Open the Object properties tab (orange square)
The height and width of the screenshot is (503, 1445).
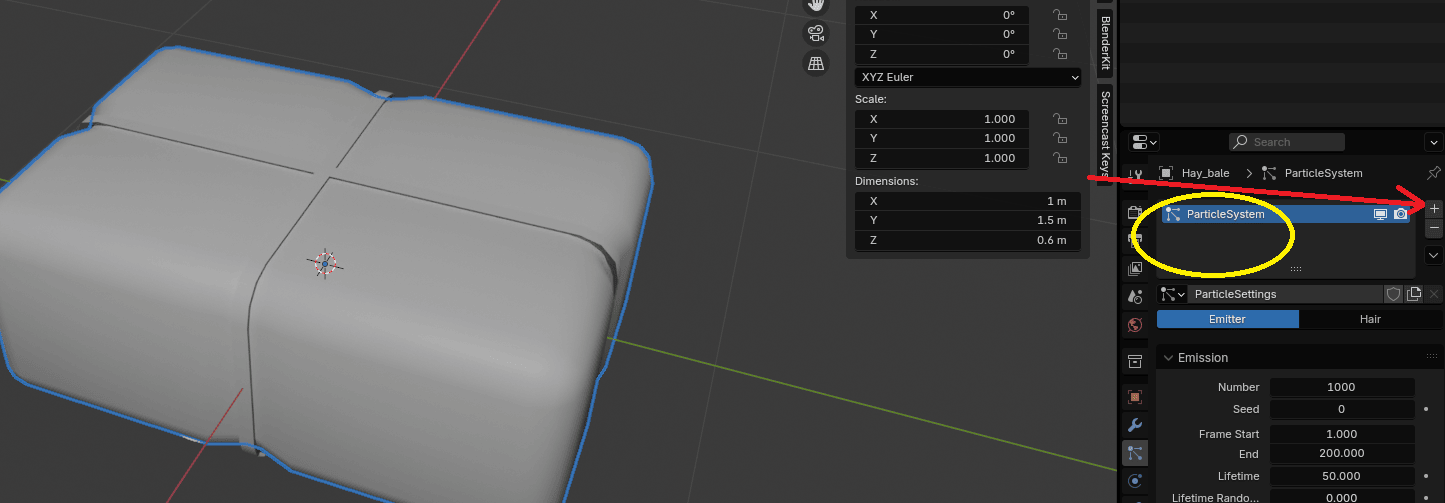(x=1135, y=396)
